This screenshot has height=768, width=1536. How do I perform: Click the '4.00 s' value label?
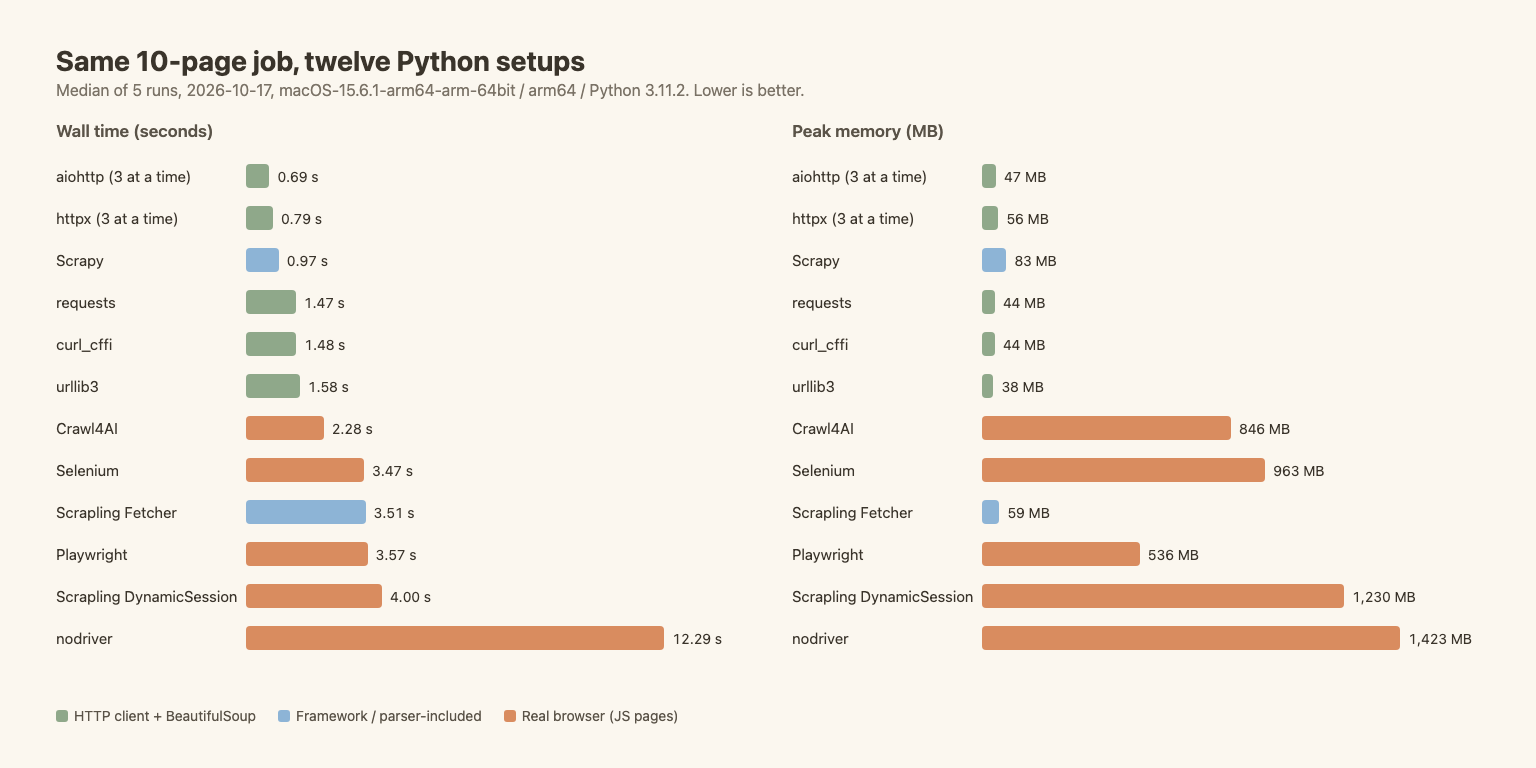tap(411, 596)
